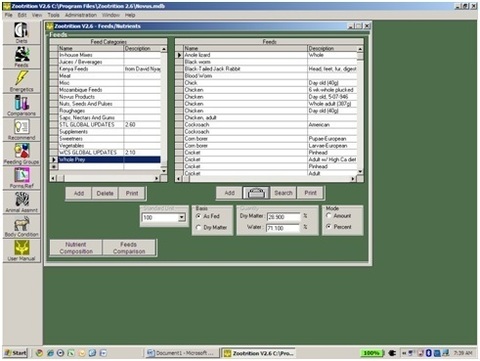Open the Animal Assmnt zebra icon
480x361 pixels.
pyautogui.click(x=21, y=202)
